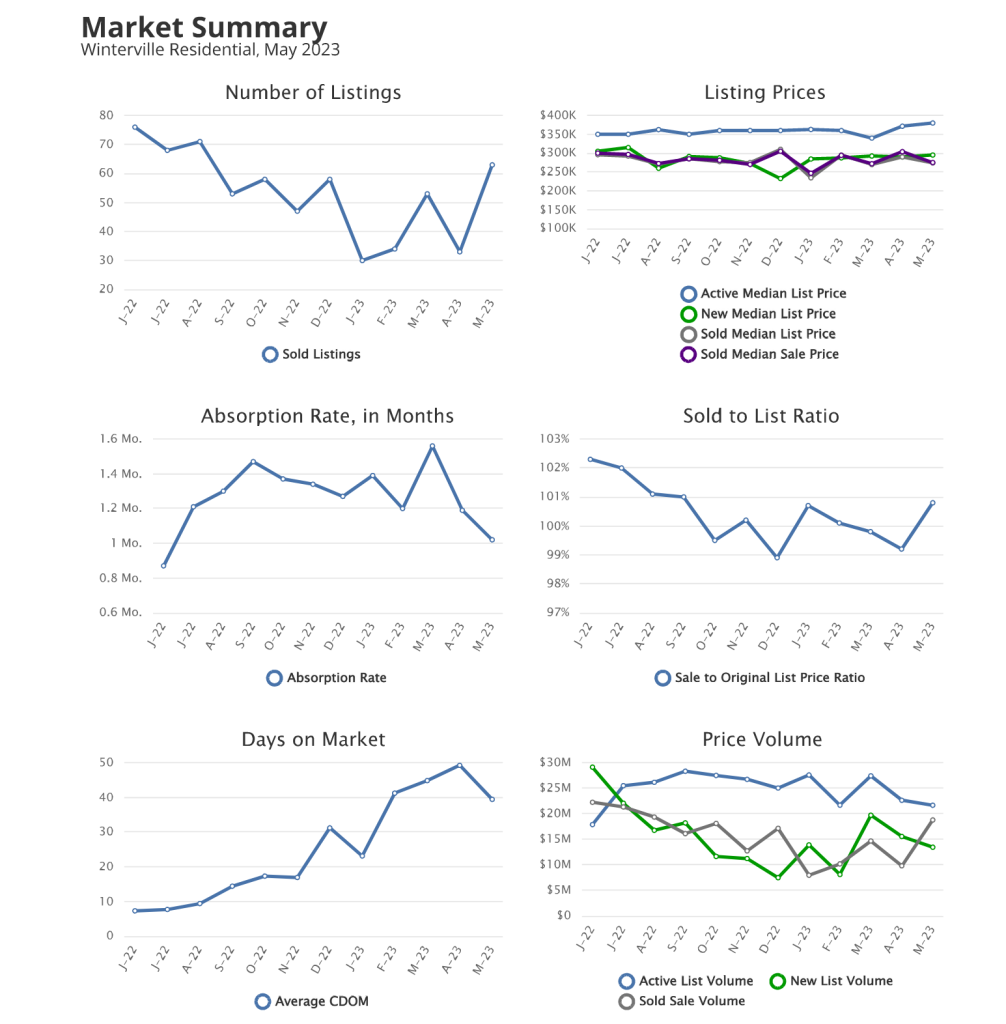
Task: Click the Sold Listings legend circle icon
Action: (270, 354)
